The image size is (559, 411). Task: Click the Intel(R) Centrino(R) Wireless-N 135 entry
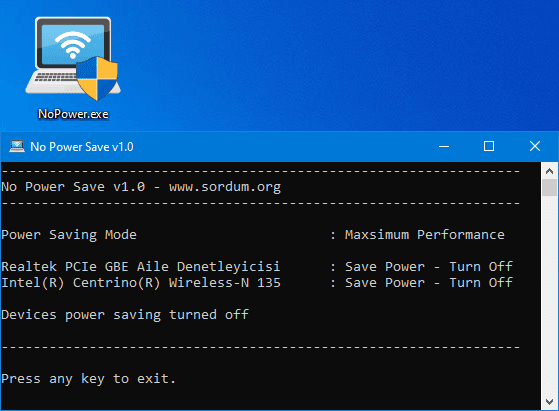(141, 283)
